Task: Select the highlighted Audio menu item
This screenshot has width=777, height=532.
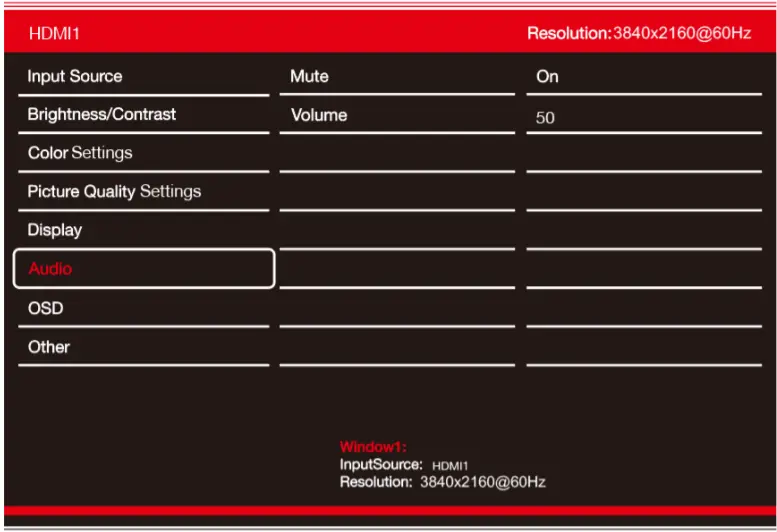Action: 144,268
